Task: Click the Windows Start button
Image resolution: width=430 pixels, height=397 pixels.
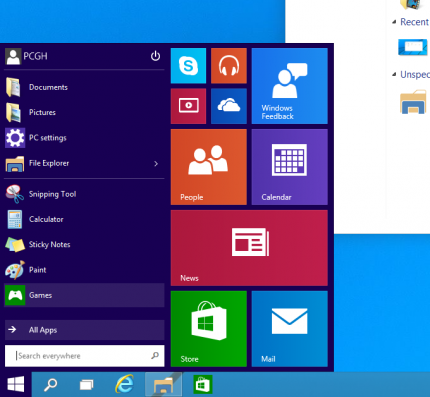Action: [16, 384]
